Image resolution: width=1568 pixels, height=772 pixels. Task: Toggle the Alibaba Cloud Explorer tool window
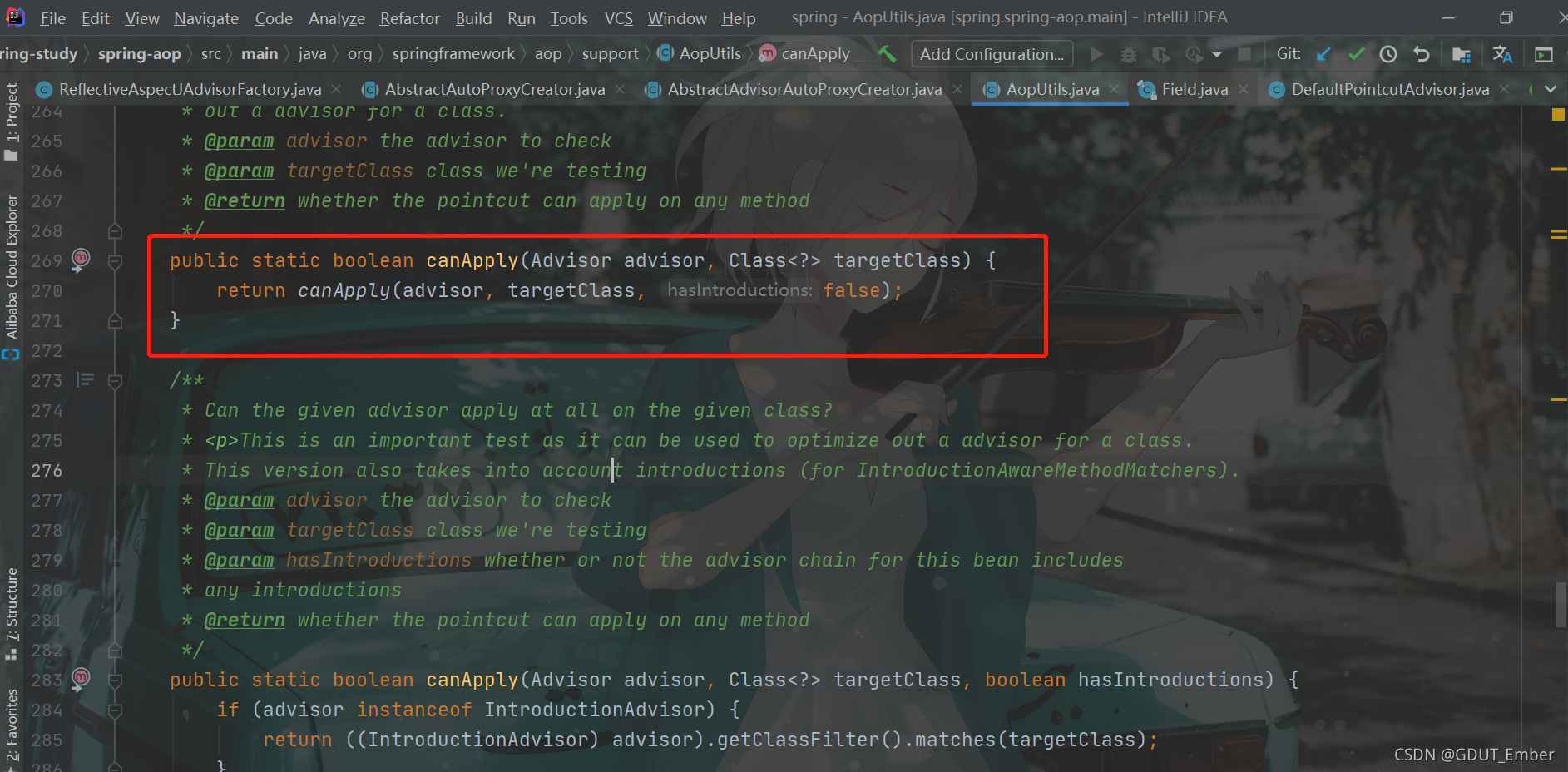click(12, 277)
